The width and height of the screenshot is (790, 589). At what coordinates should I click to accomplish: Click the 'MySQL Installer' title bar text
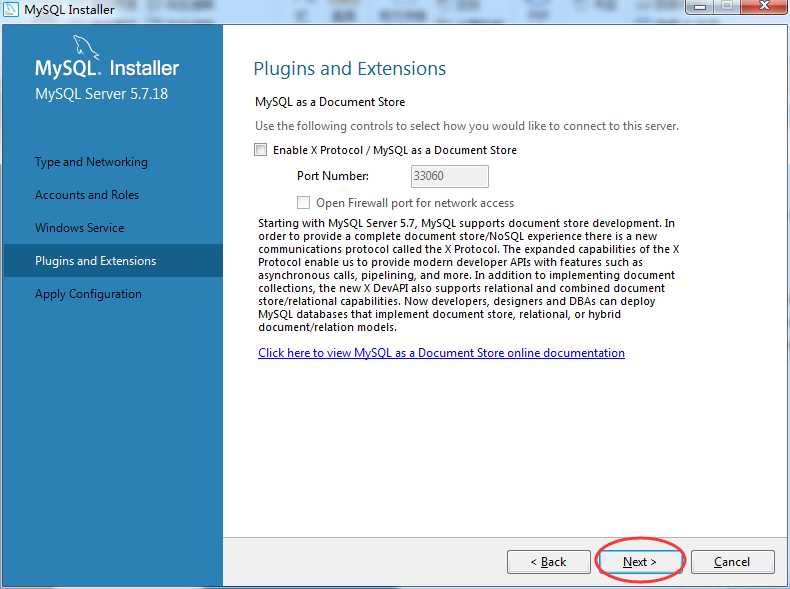pyautogui.click(x=69, y=9)
